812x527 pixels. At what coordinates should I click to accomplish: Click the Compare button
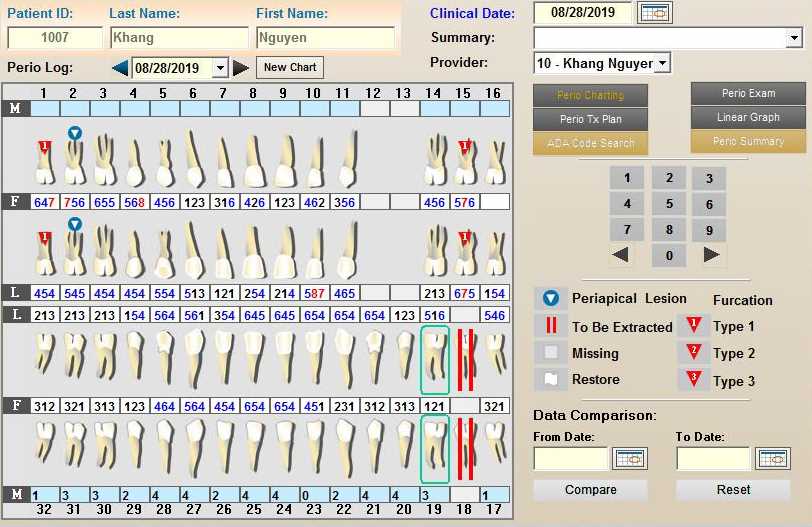[x=590, y=490]
